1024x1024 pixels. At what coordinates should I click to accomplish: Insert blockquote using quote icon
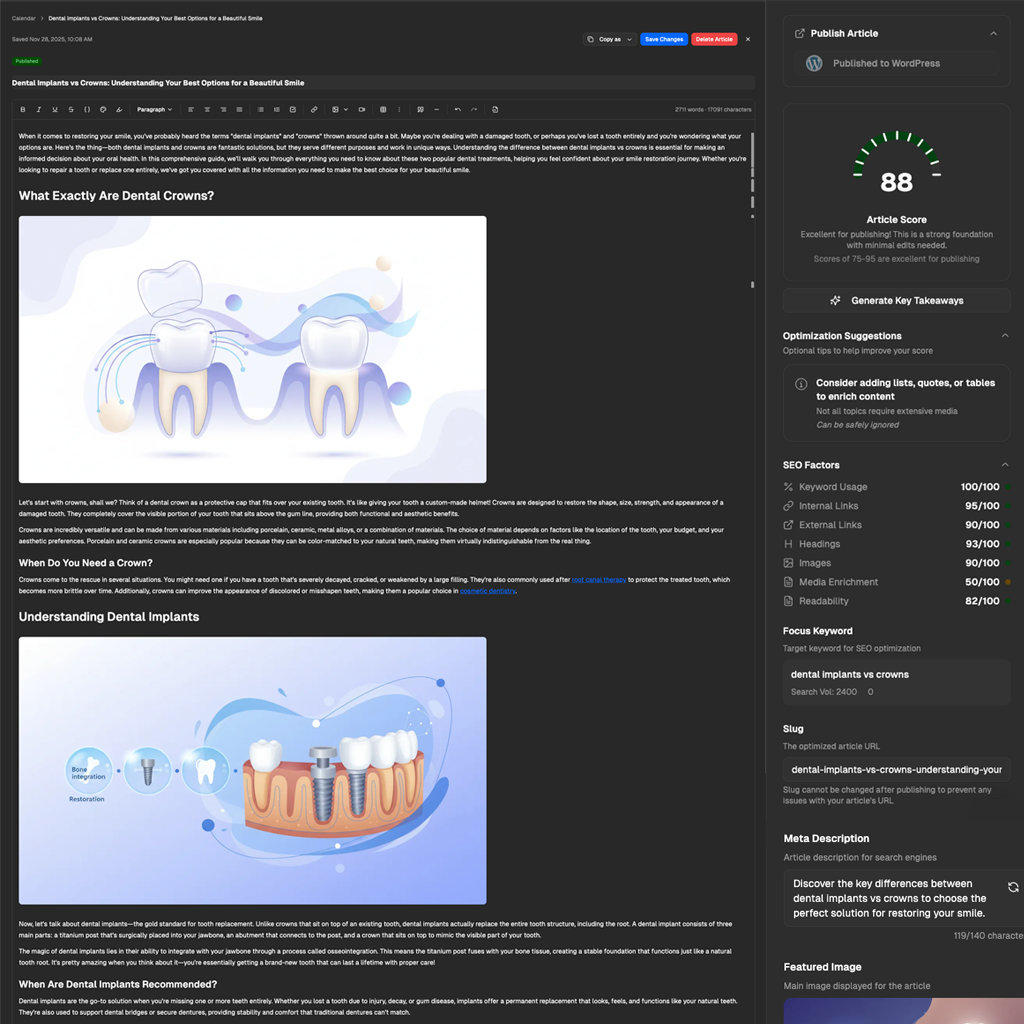421,109
